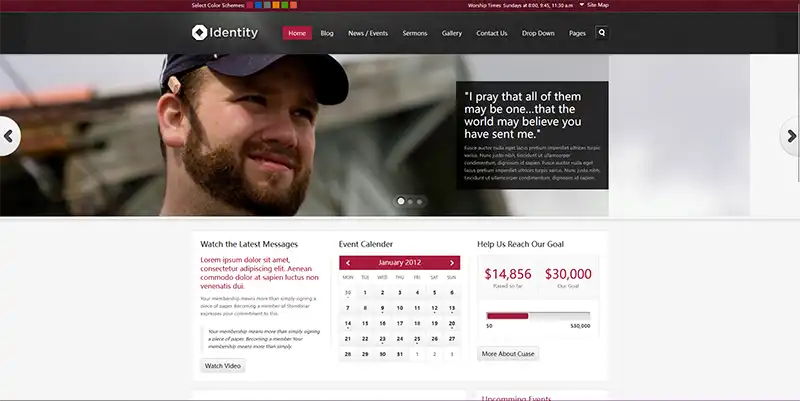Go to the News / Events page
800x401 pixels.
pos(368,33)
